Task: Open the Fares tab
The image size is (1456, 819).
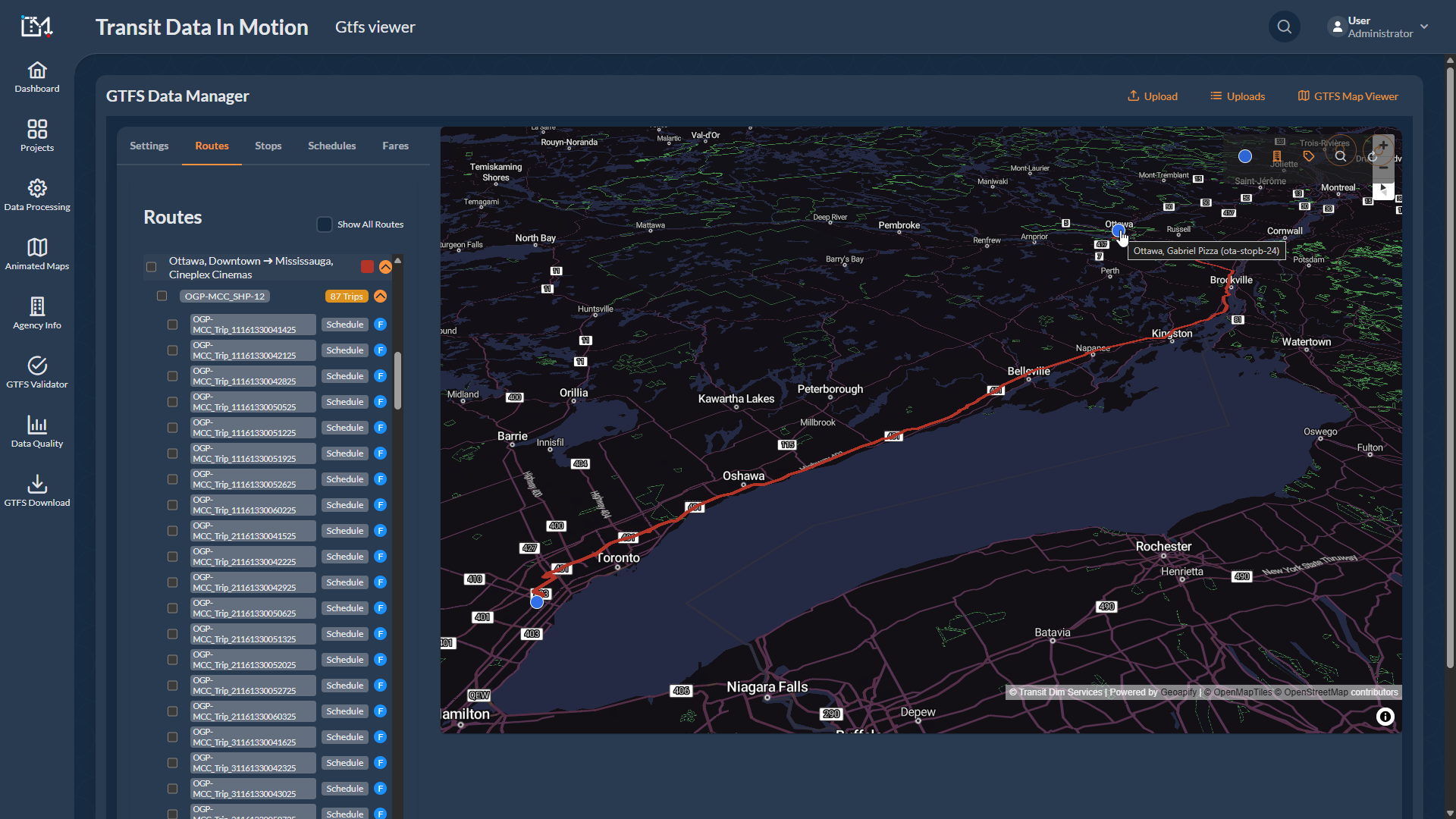Action: coord(395,146)
